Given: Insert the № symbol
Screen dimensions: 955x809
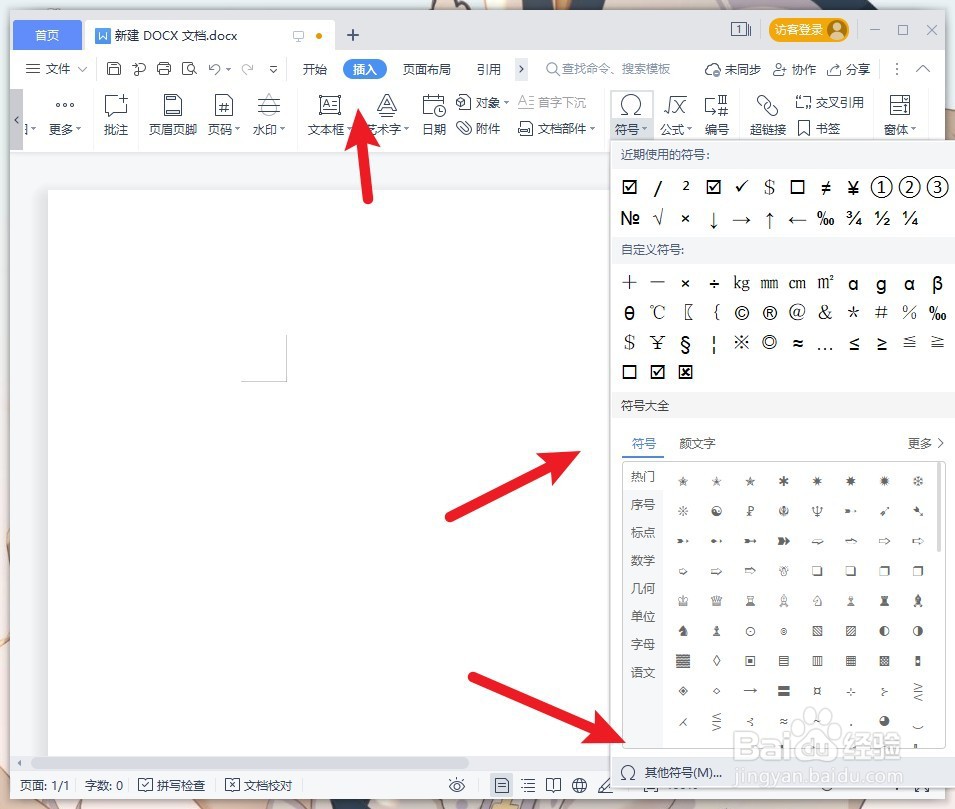Looking at the screenshot, I should [630, 218].
